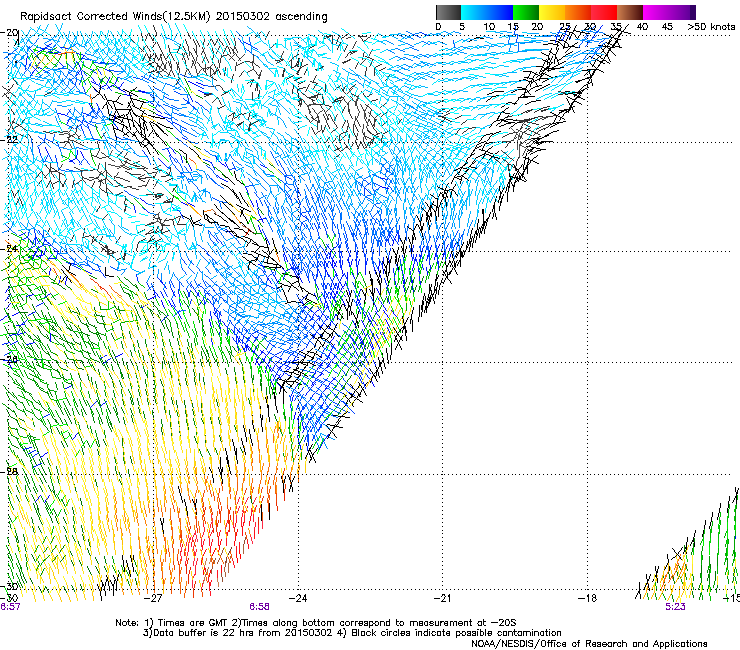The height and width of the screenshot is (650, 740).
Task: Click the ">50 knots" legend label
Action: click(x=711, y=27)
